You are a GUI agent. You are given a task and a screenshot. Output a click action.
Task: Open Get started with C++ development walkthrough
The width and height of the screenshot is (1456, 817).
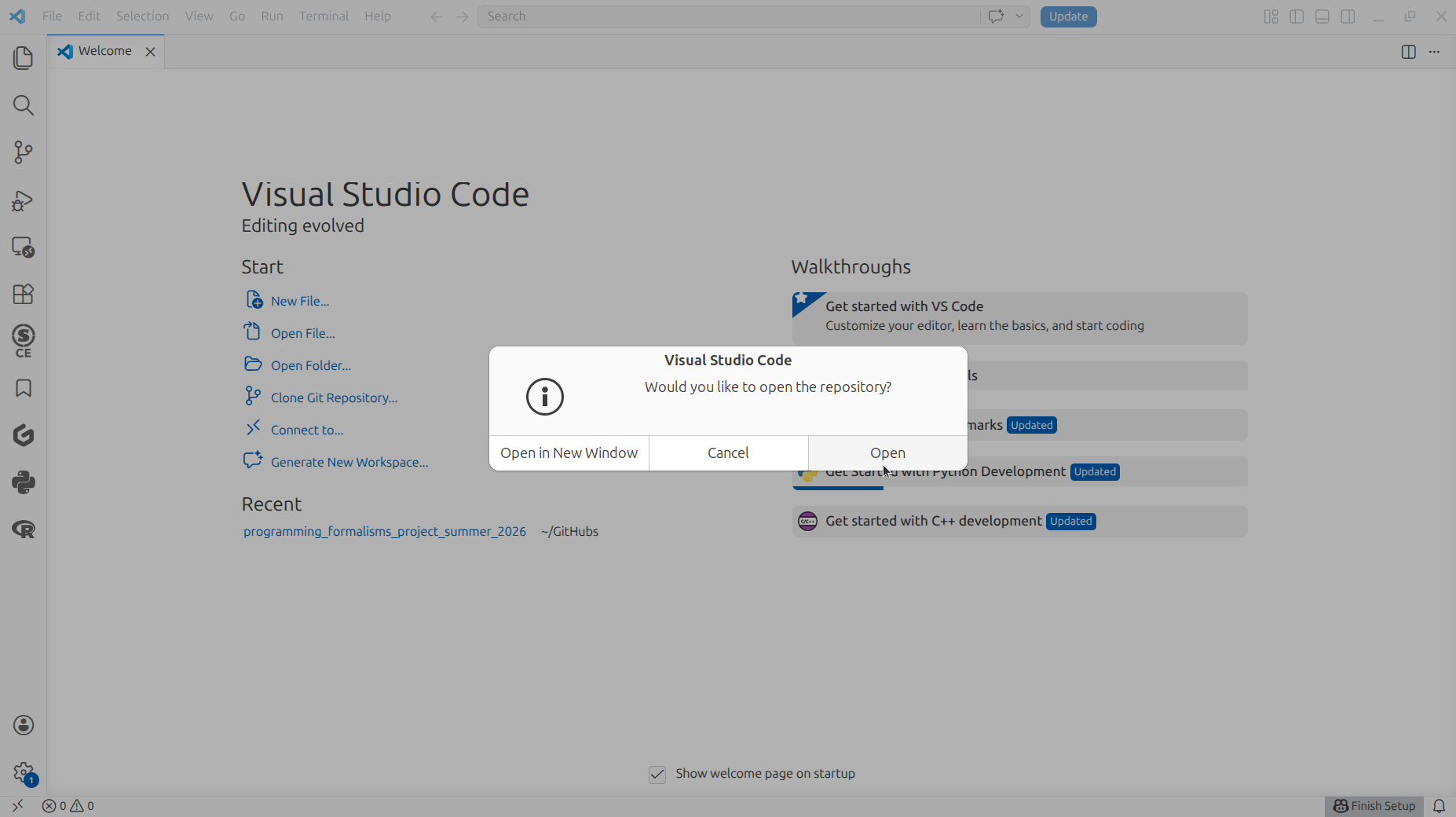(1019, 522)
